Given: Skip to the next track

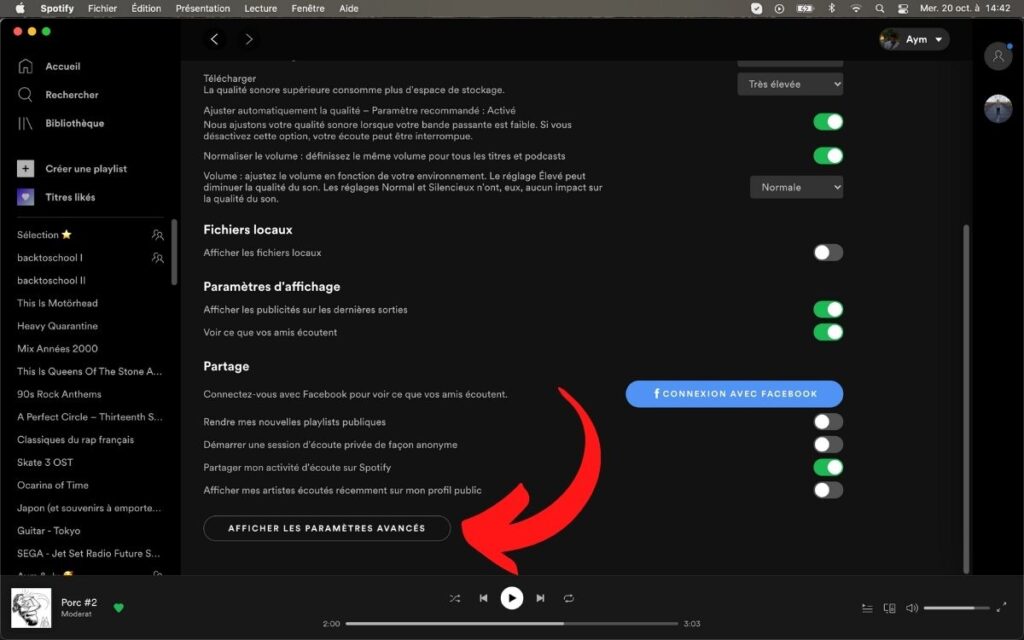Looking at the screenshot, I should (x=540, y=598).
